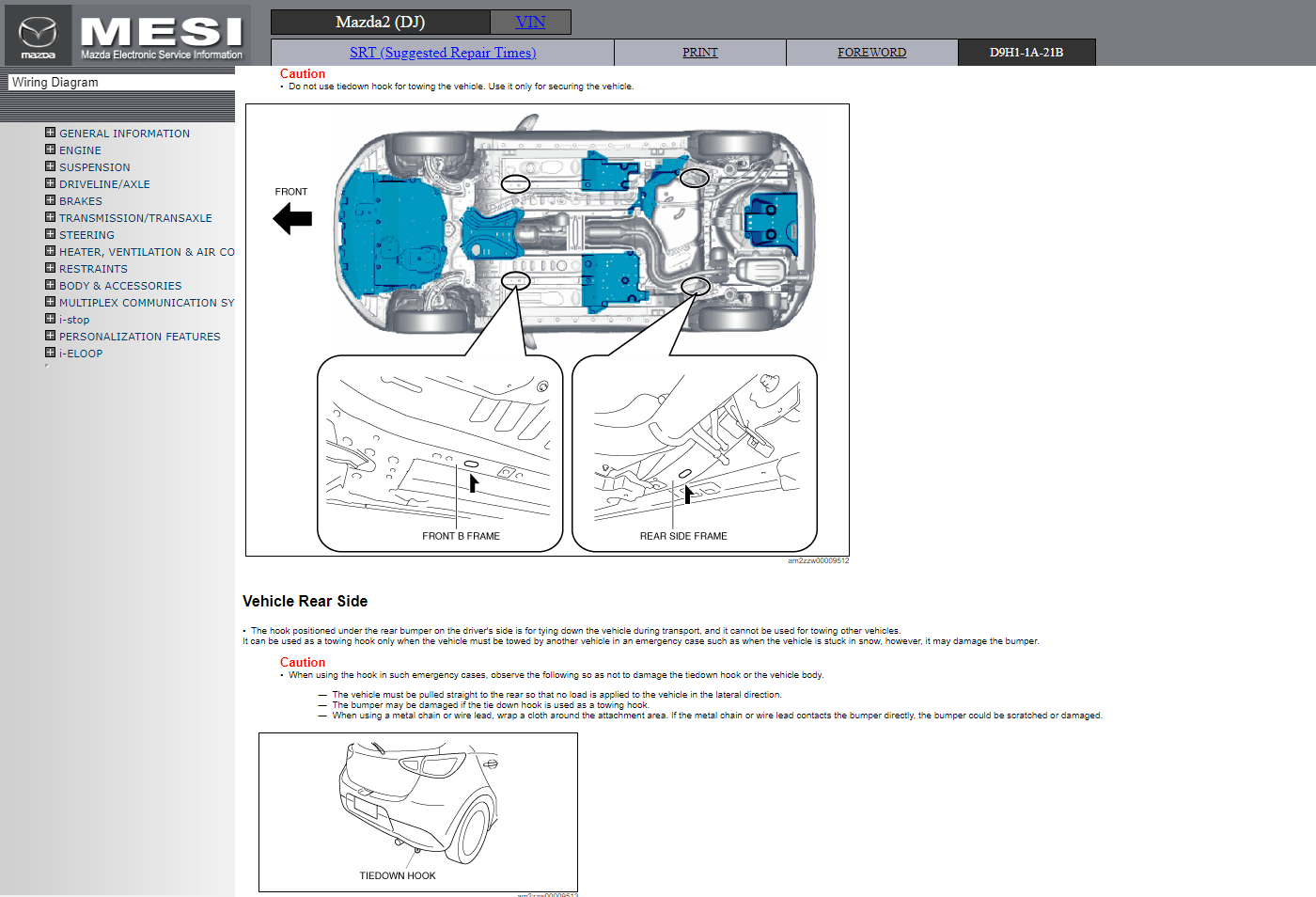Expand the ENGINE tree node
The image size is (1316, 897).
(51, 149)
